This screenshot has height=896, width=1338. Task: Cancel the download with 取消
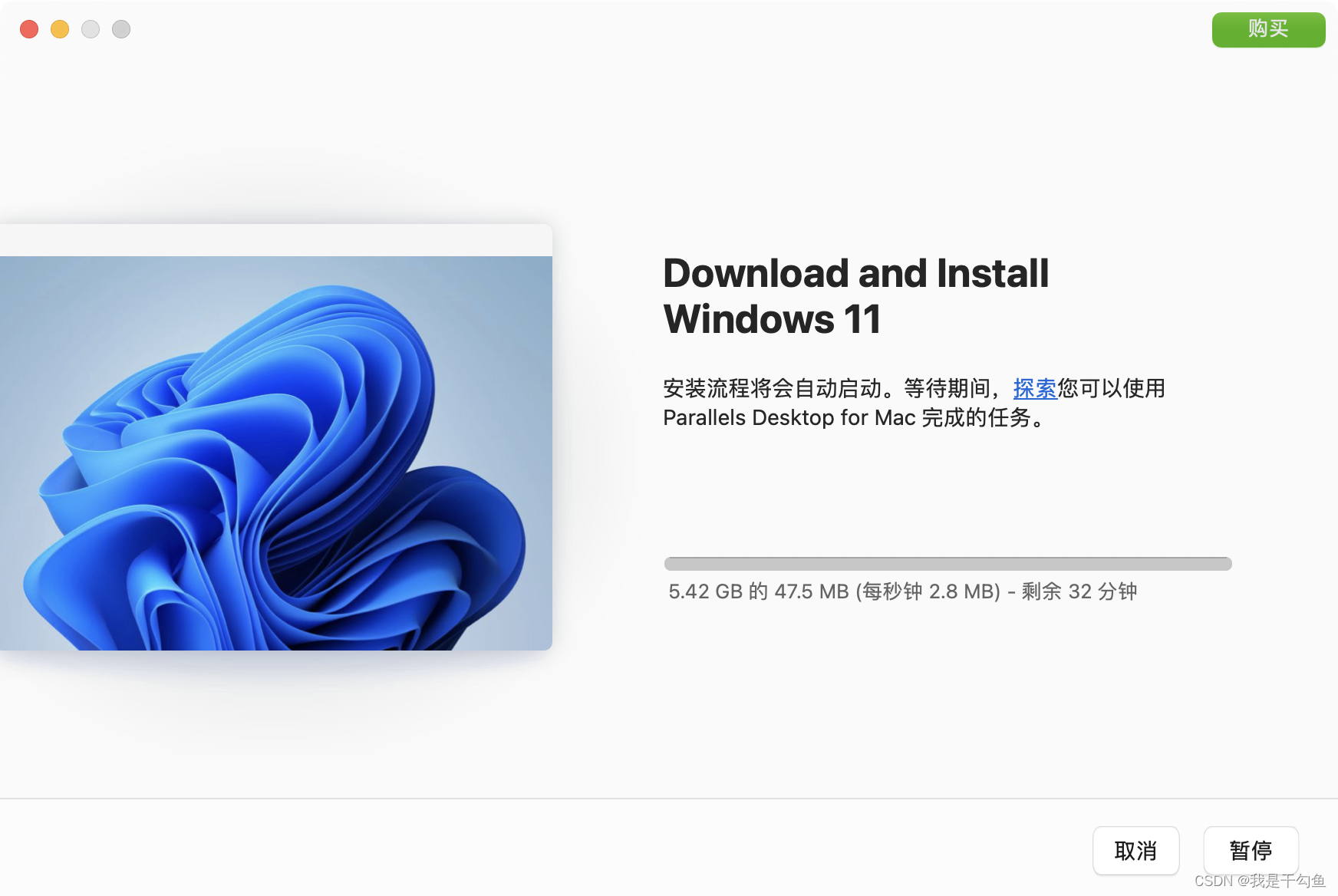coord(1135,850)
